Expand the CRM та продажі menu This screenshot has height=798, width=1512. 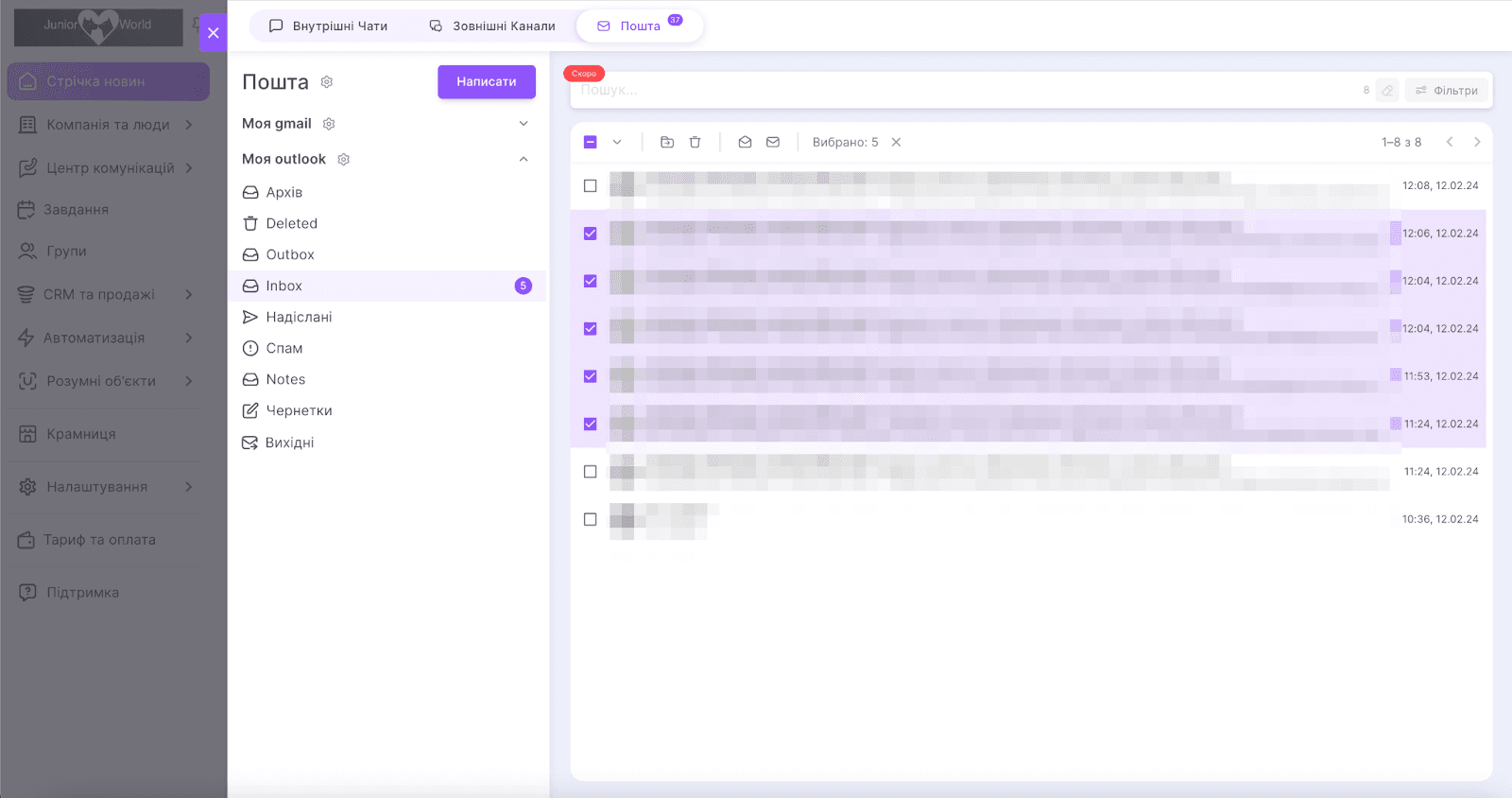tap(189, 295)
